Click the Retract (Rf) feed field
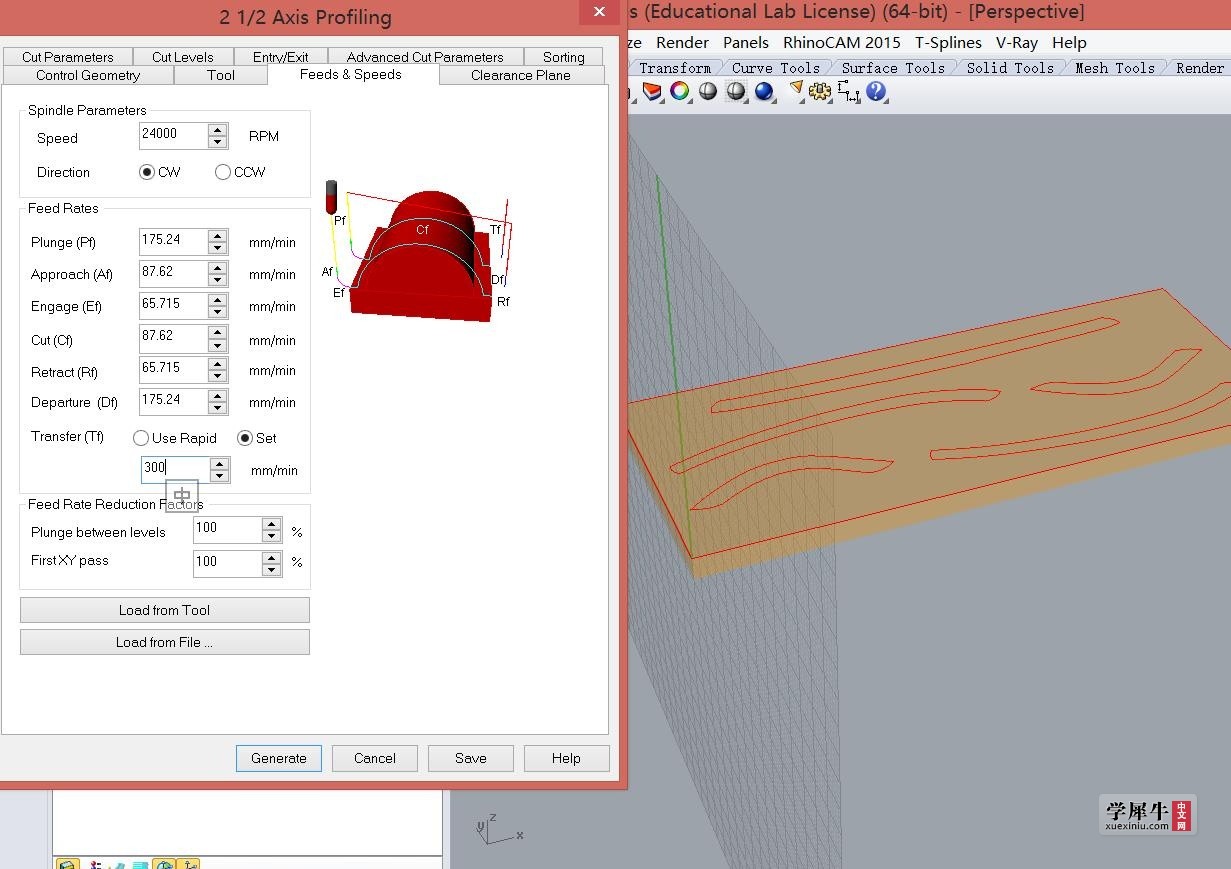Image resolution: width=1231 pixels, height=869 pixels. coord(174,369)
